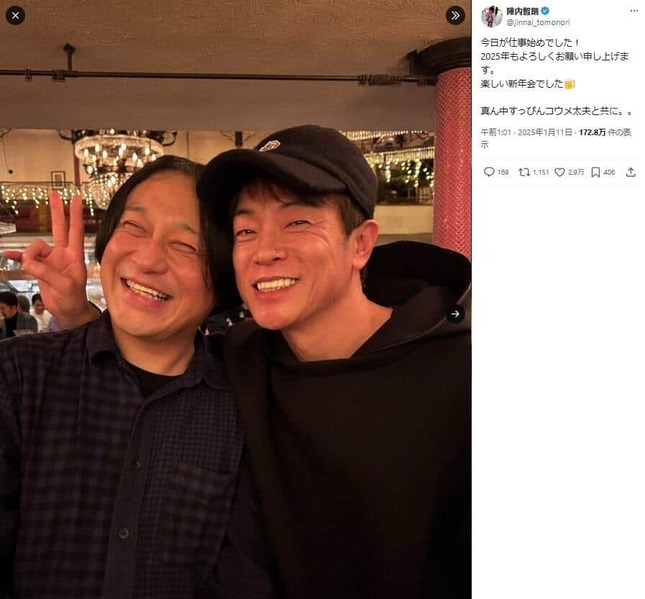The width and height of the screenshot is (645, 599).
Task: Click the 172.8万 view count
Action: pyautogui.click(x=592, y=132)
